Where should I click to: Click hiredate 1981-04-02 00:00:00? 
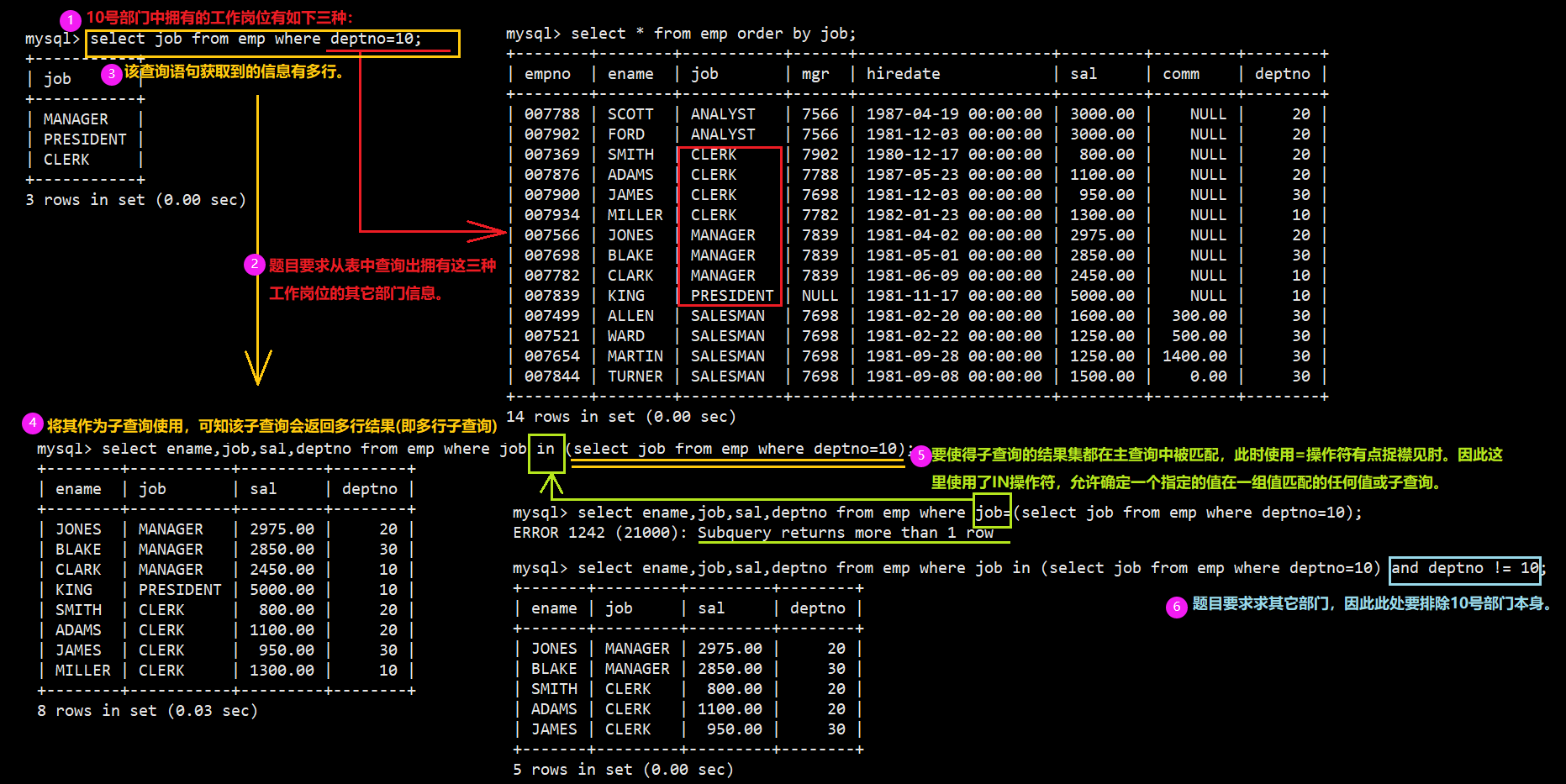pyautogui.click(x=954, y=235)
